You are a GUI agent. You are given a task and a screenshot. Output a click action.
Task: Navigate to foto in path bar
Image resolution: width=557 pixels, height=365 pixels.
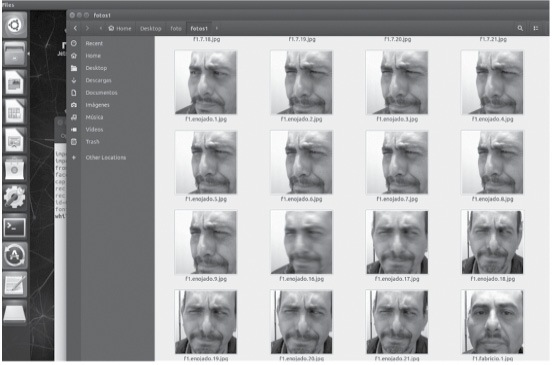[x=176, y=28]
